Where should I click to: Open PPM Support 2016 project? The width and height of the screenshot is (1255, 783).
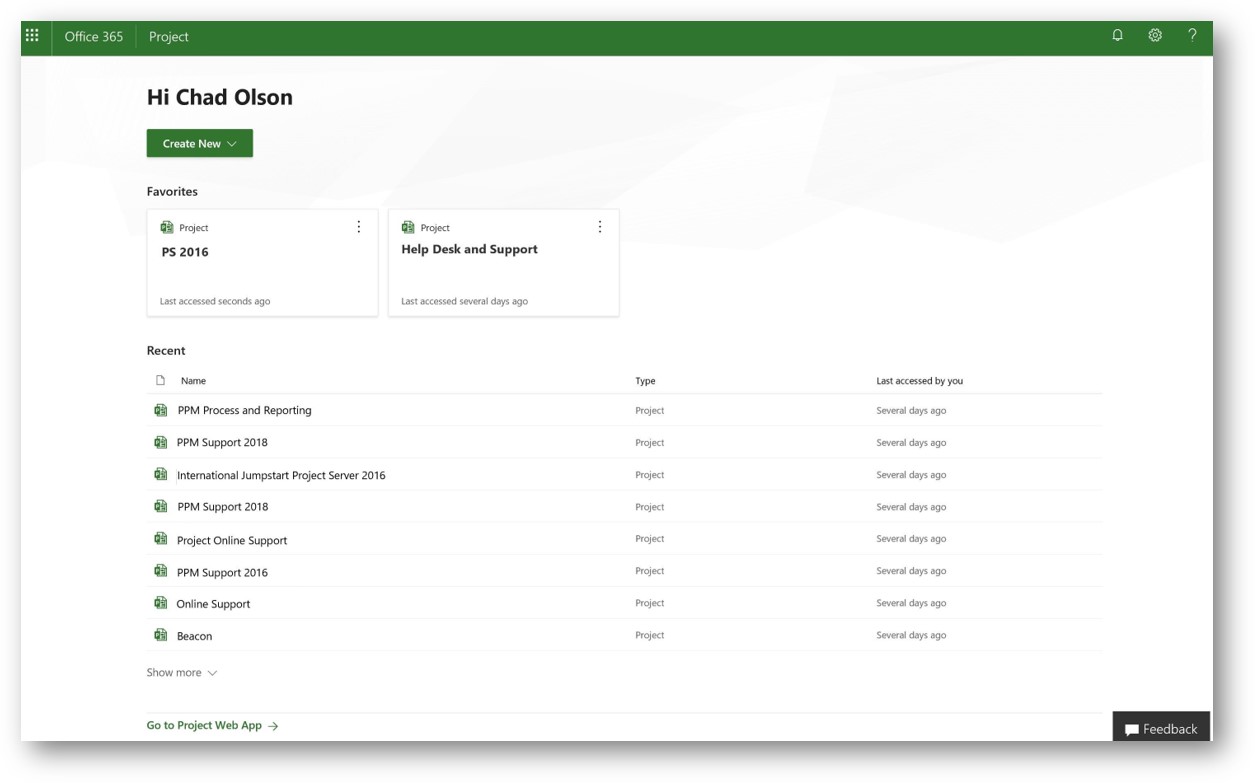(222, 572)
